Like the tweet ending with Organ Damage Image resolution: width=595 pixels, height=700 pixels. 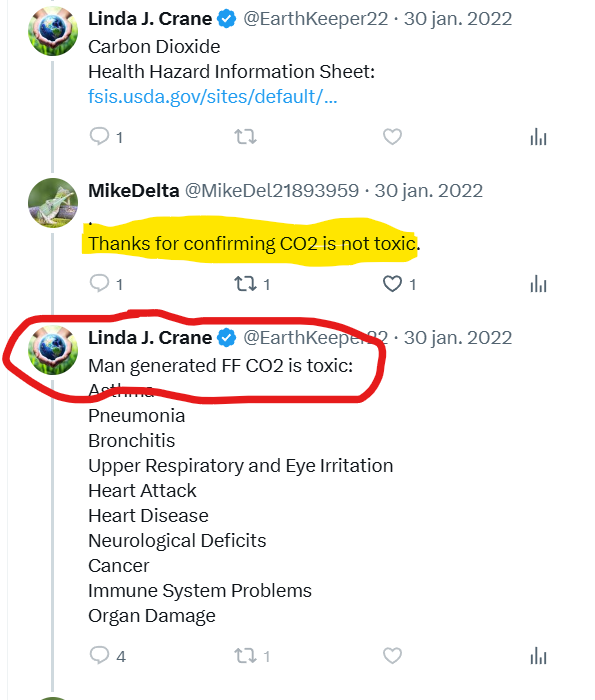click(392, 655)
